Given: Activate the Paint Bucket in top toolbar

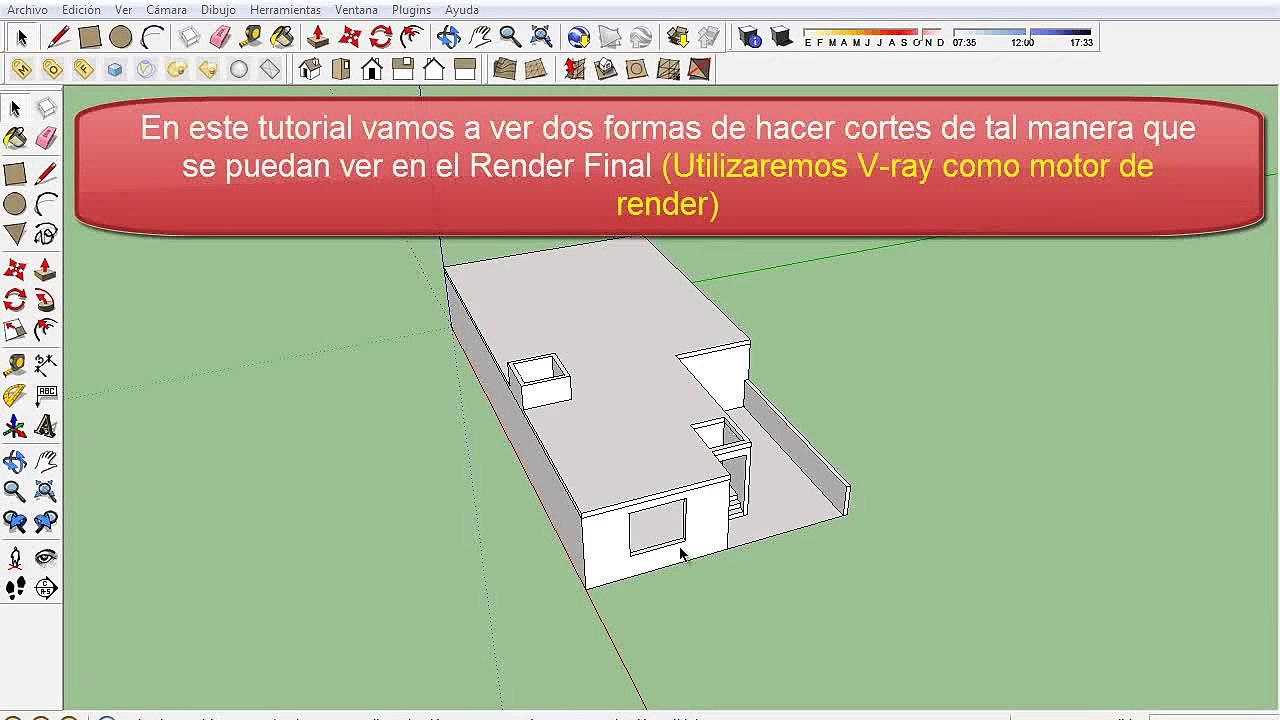Looking at the screenshot, I should pyautogui.click(x=283, y=38).
